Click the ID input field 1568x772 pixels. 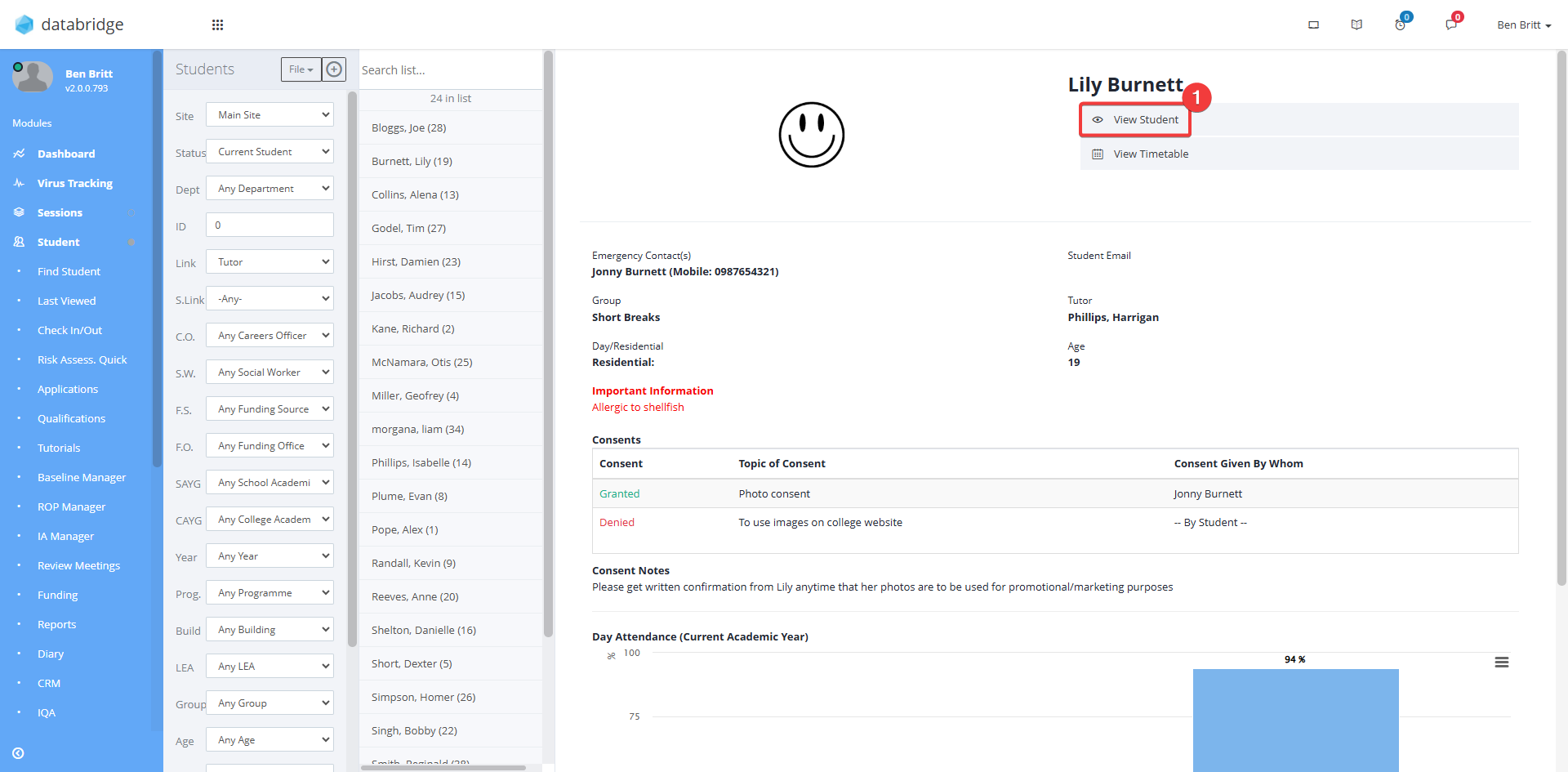[x=269, y=225]
